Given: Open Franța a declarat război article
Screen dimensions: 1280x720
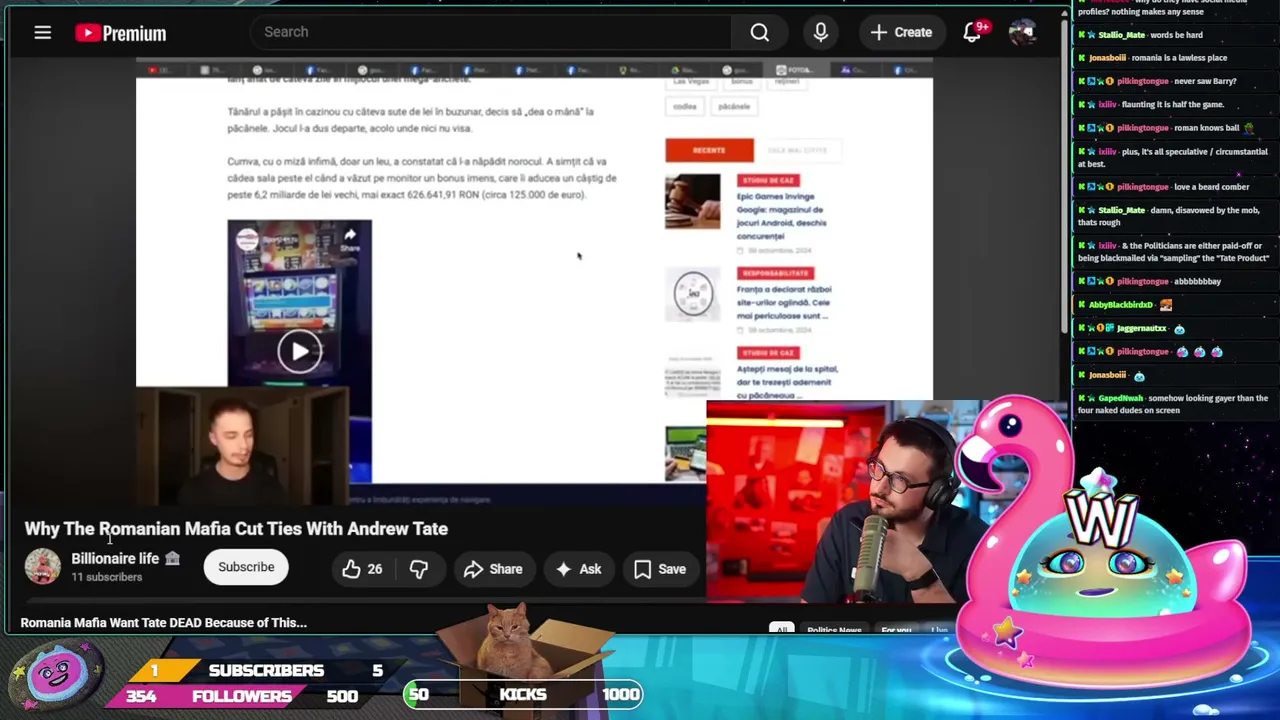Looking at the screenshot, I should tap(784, 302).
